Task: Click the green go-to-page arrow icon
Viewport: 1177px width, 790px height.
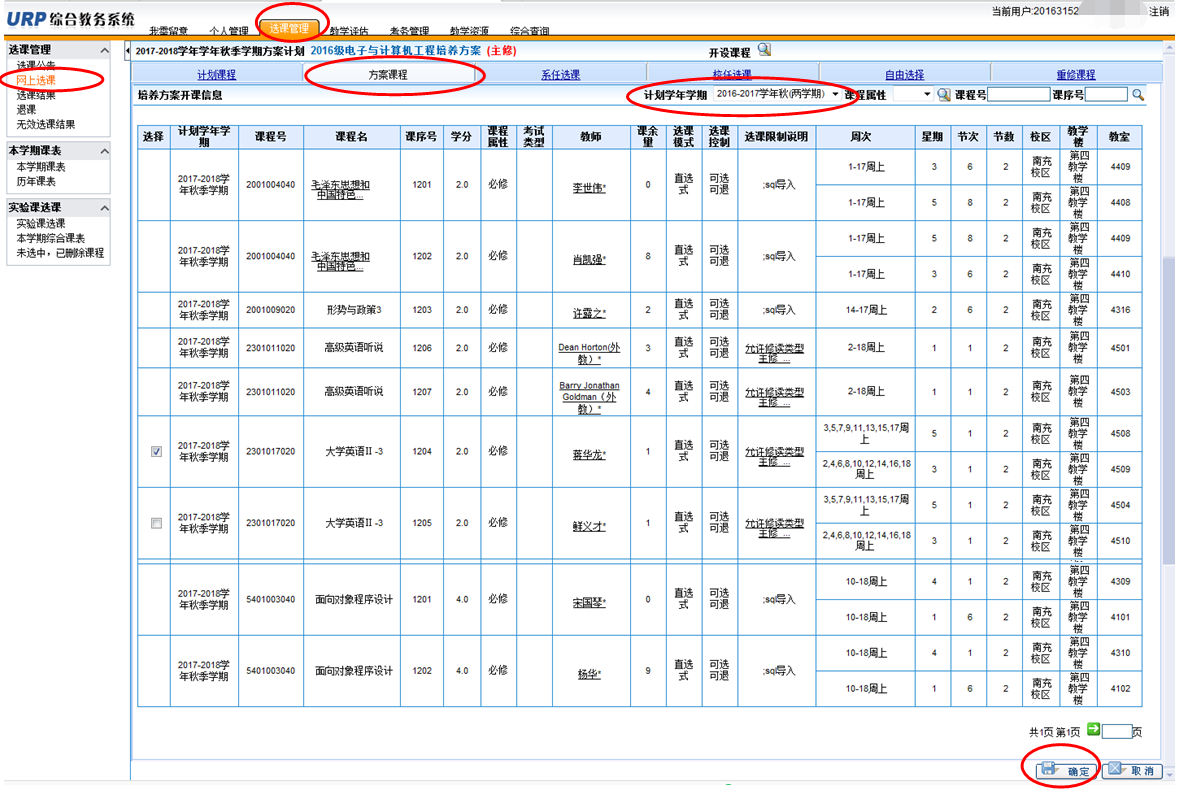Action: coord(1093,730)
